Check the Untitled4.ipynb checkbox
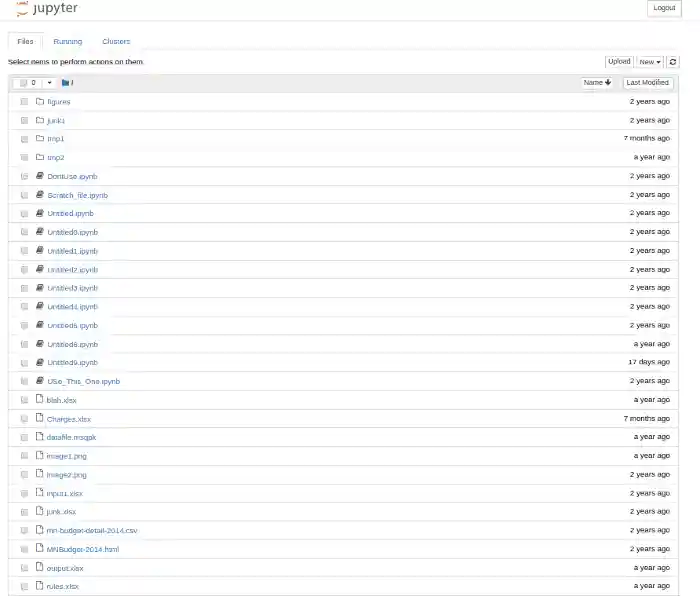This screenshot has width=700, height=596. 24,307
